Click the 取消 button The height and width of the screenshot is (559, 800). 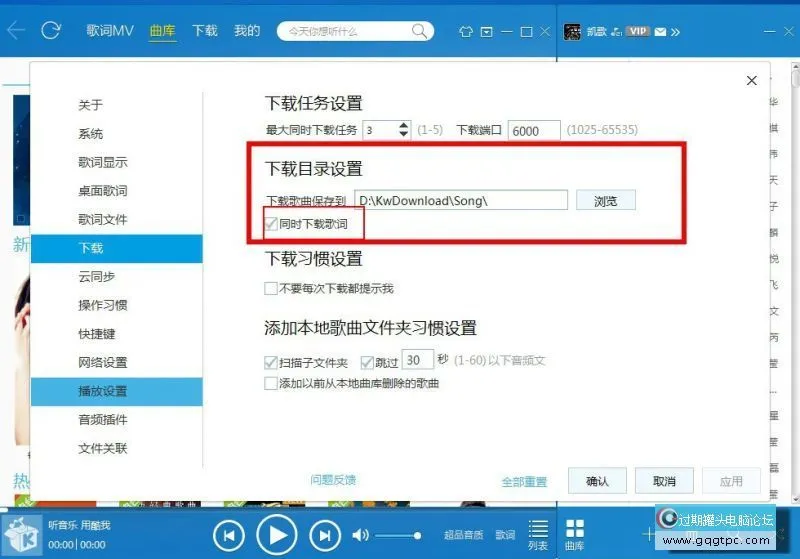[x=664, y=481]
